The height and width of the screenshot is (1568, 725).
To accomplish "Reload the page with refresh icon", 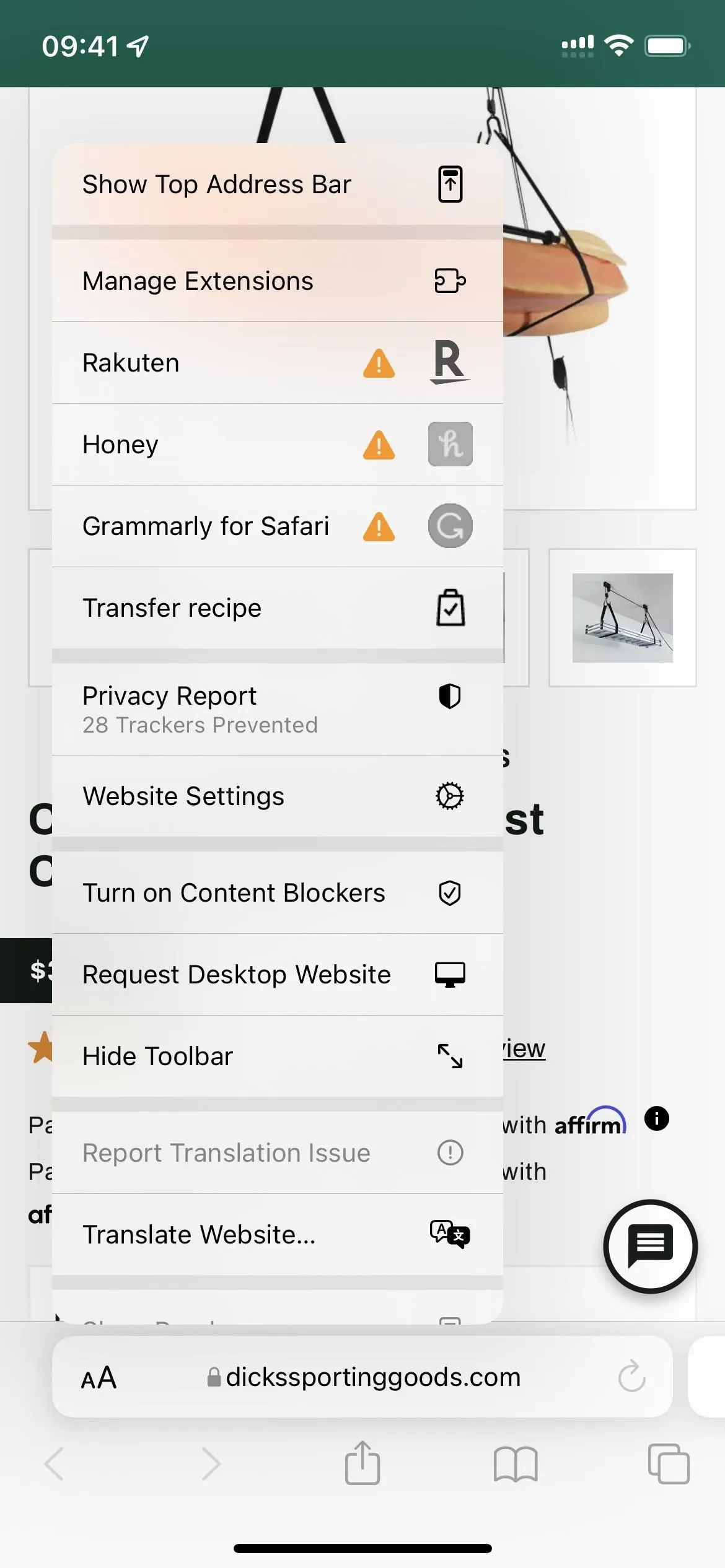I will (632, 1376).
